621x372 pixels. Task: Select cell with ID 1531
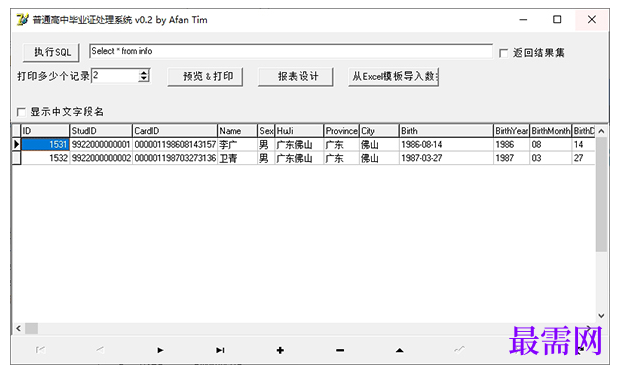pyautogui.click(x=45, y=144)
